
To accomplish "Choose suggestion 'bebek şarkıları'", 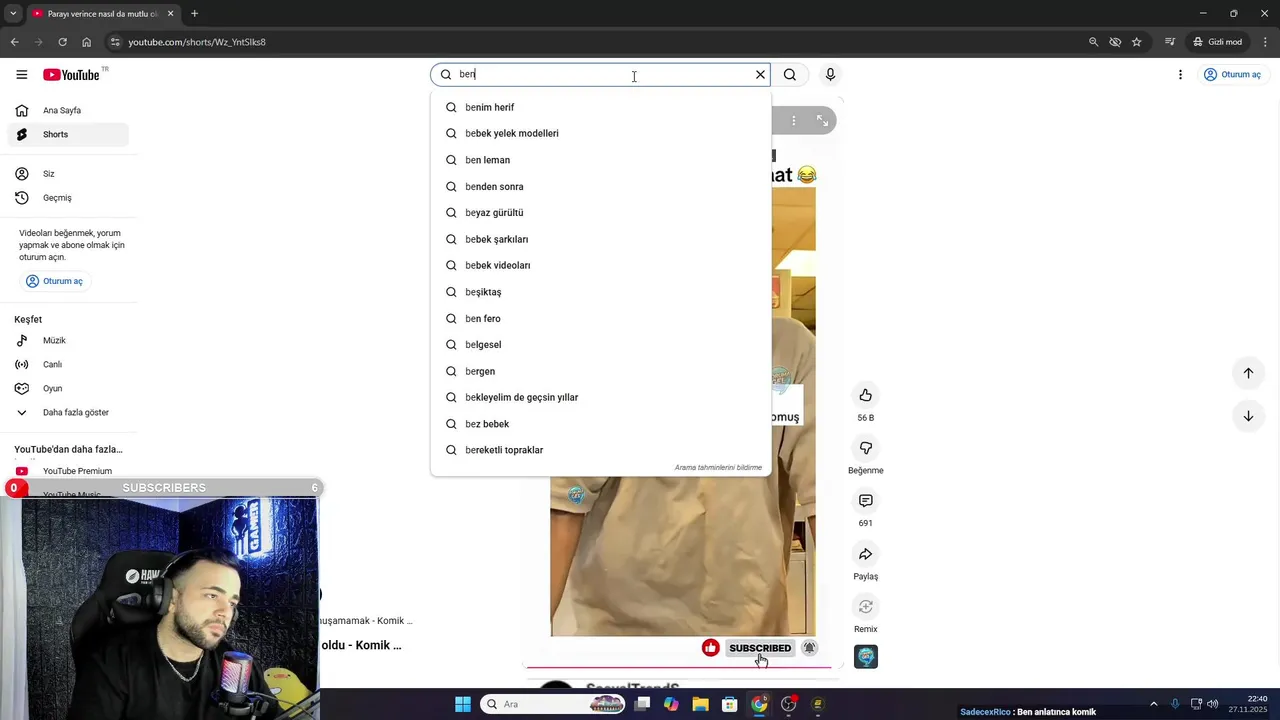I will [601, 239].
